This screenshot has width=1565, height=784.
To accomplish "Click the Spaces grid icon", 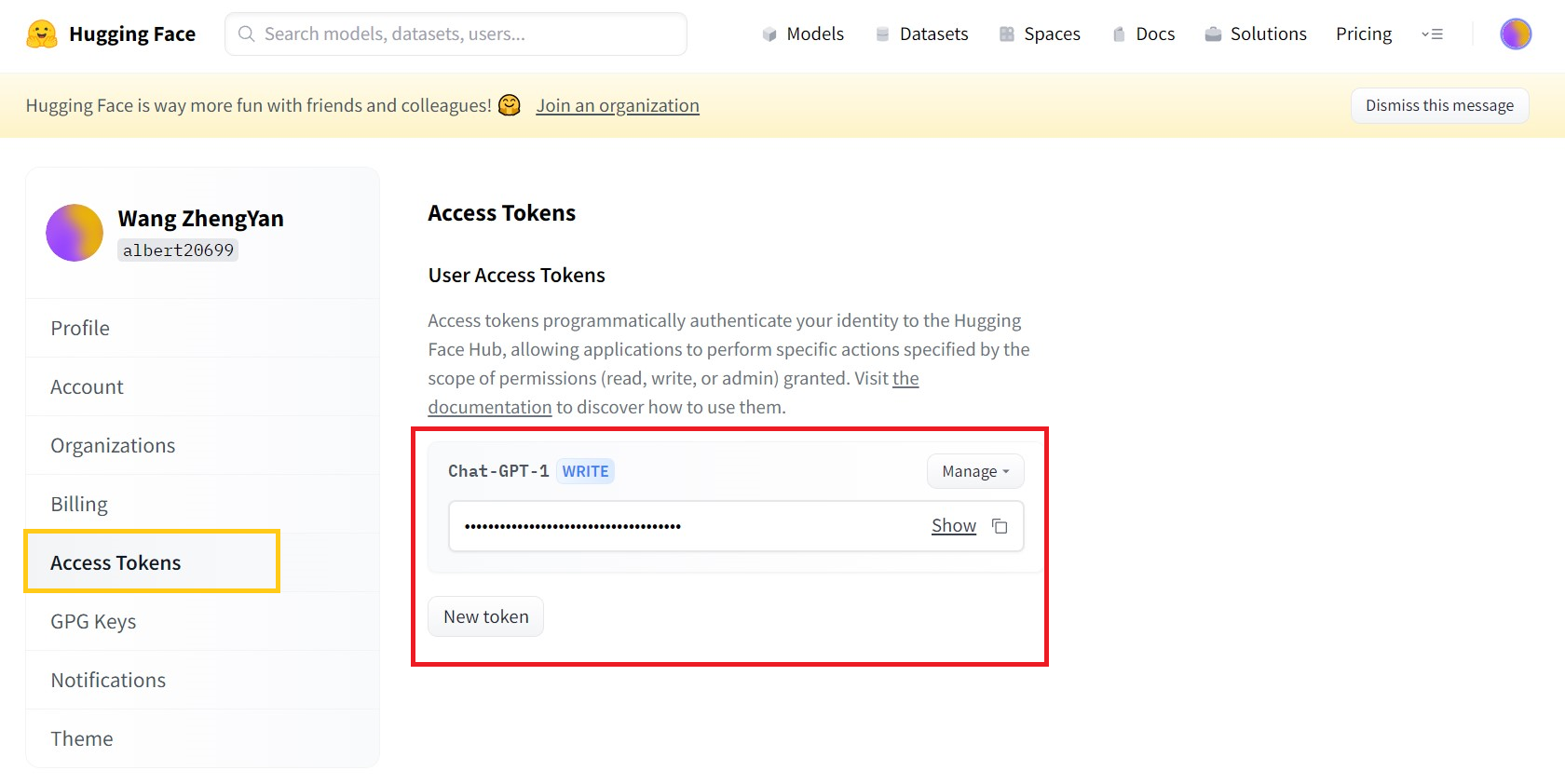I will [x=1007, y=34].
